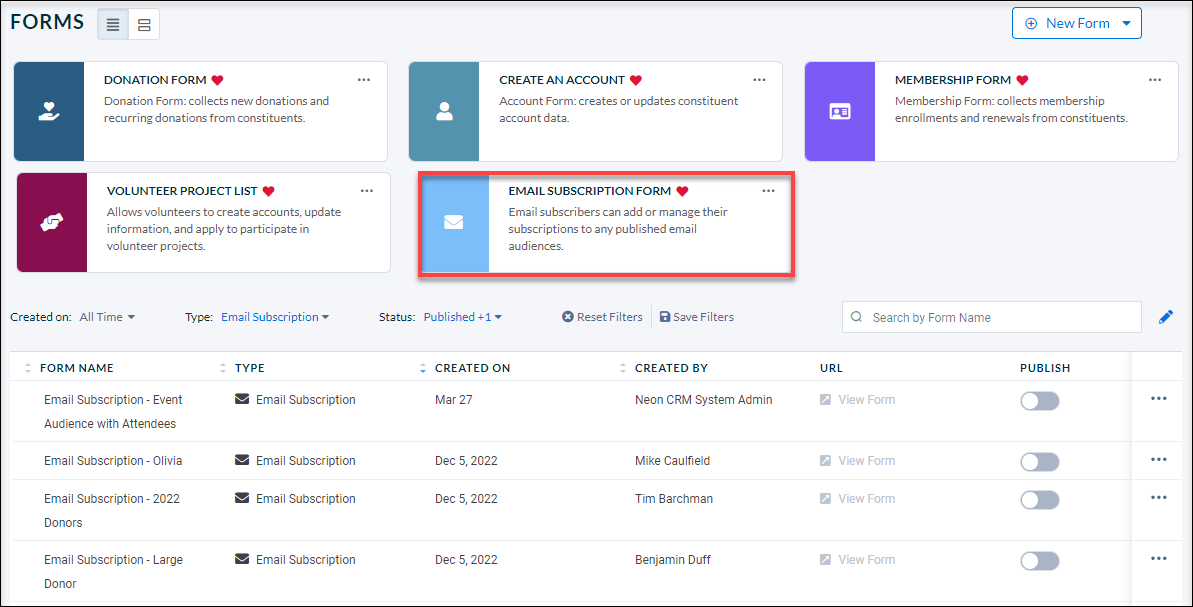
Task: Unfavorite Donation Form via its heart icon
Action: click(218, 80)
